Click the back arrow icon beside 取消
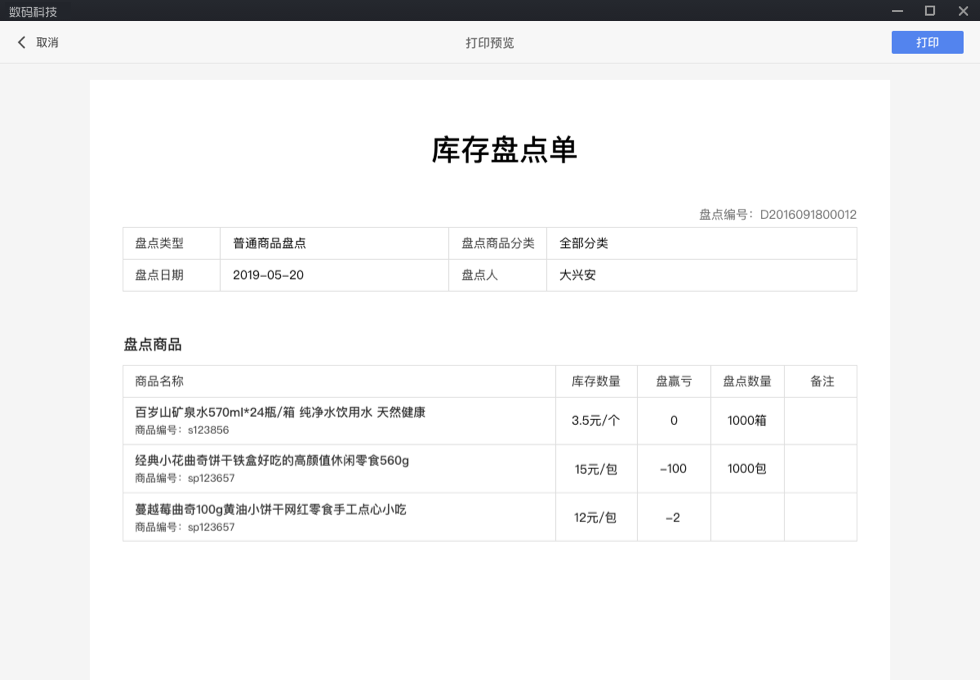Screen dimensions: 980x680 pyautogui.click(x=22, y=43)
